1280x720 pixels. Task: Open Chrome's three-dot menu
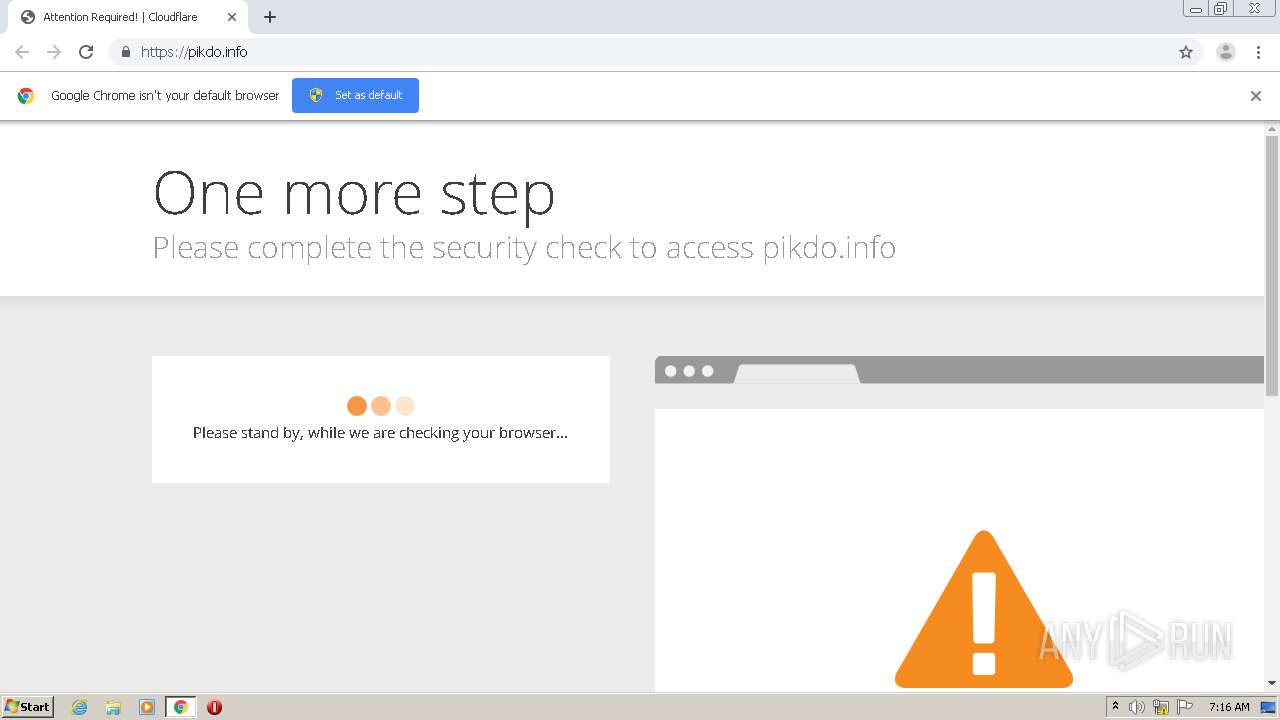point(1258,52)
